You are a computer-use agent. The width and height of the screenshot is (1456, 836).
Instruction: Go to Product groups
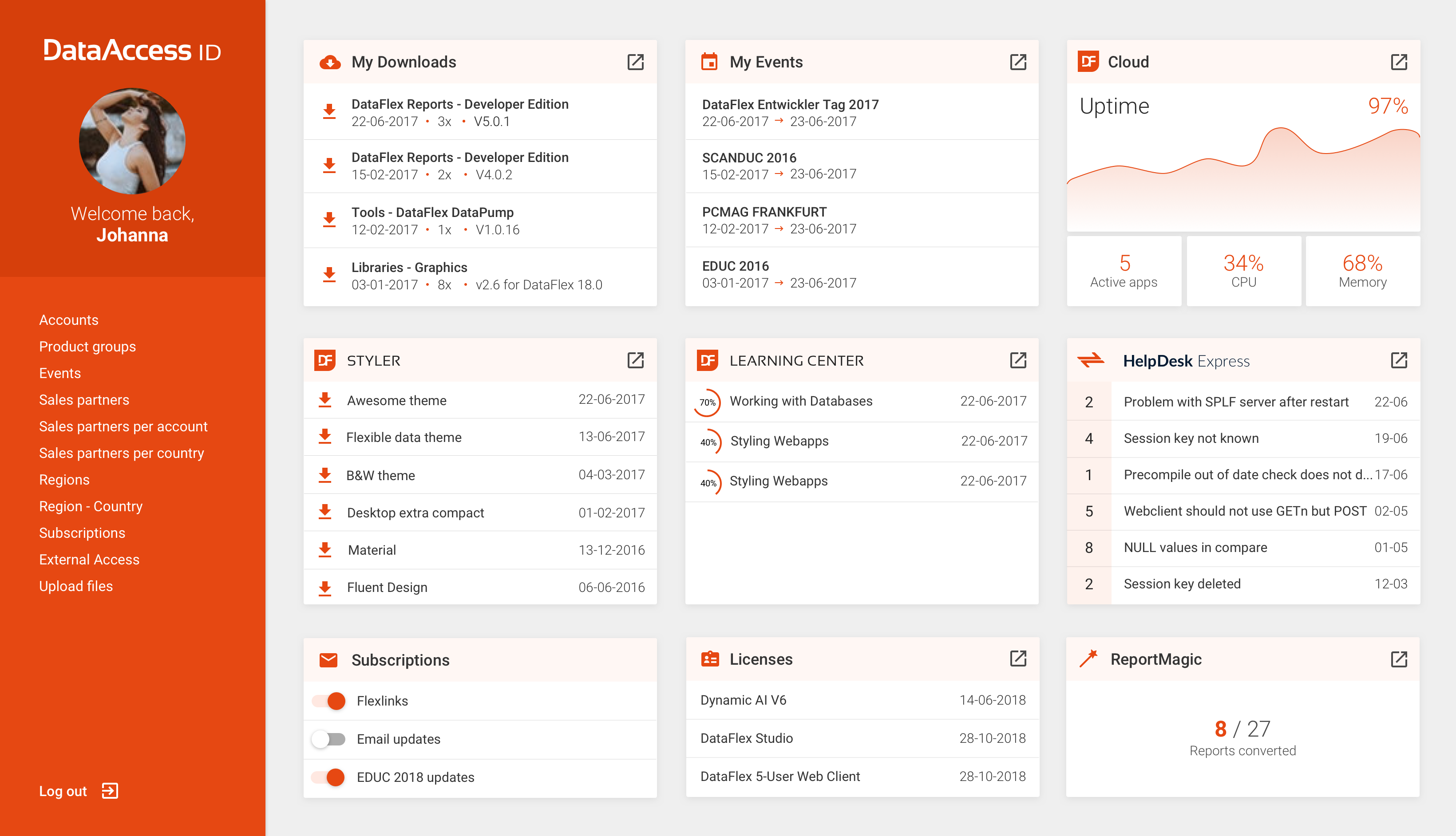(87, 347)
